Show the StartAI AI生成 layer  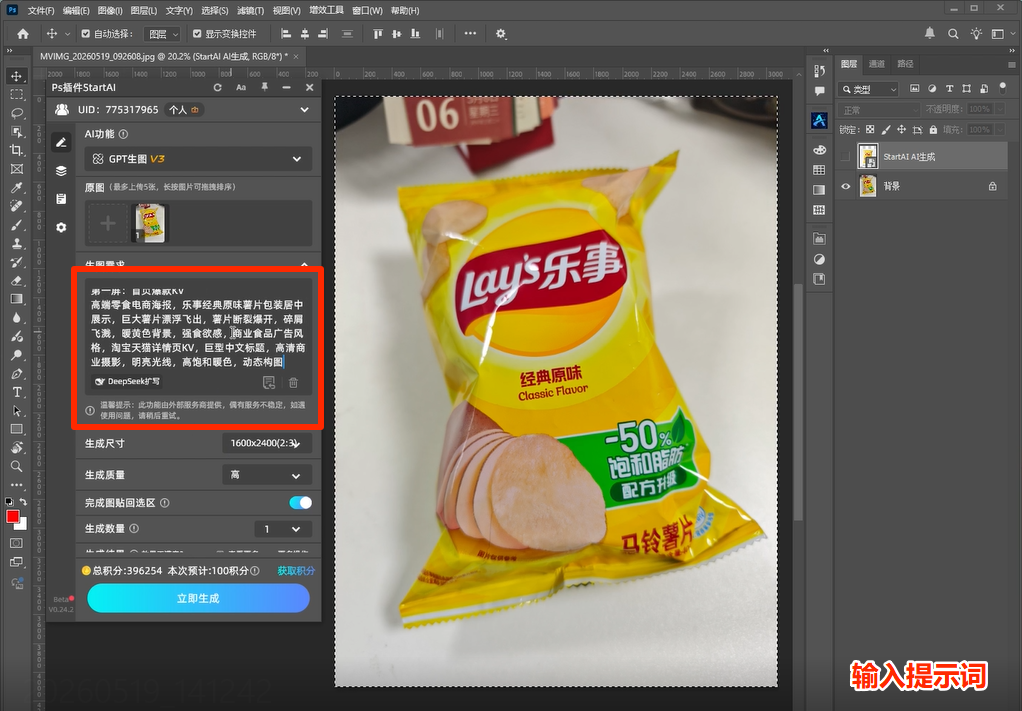[x=846, y=156]
